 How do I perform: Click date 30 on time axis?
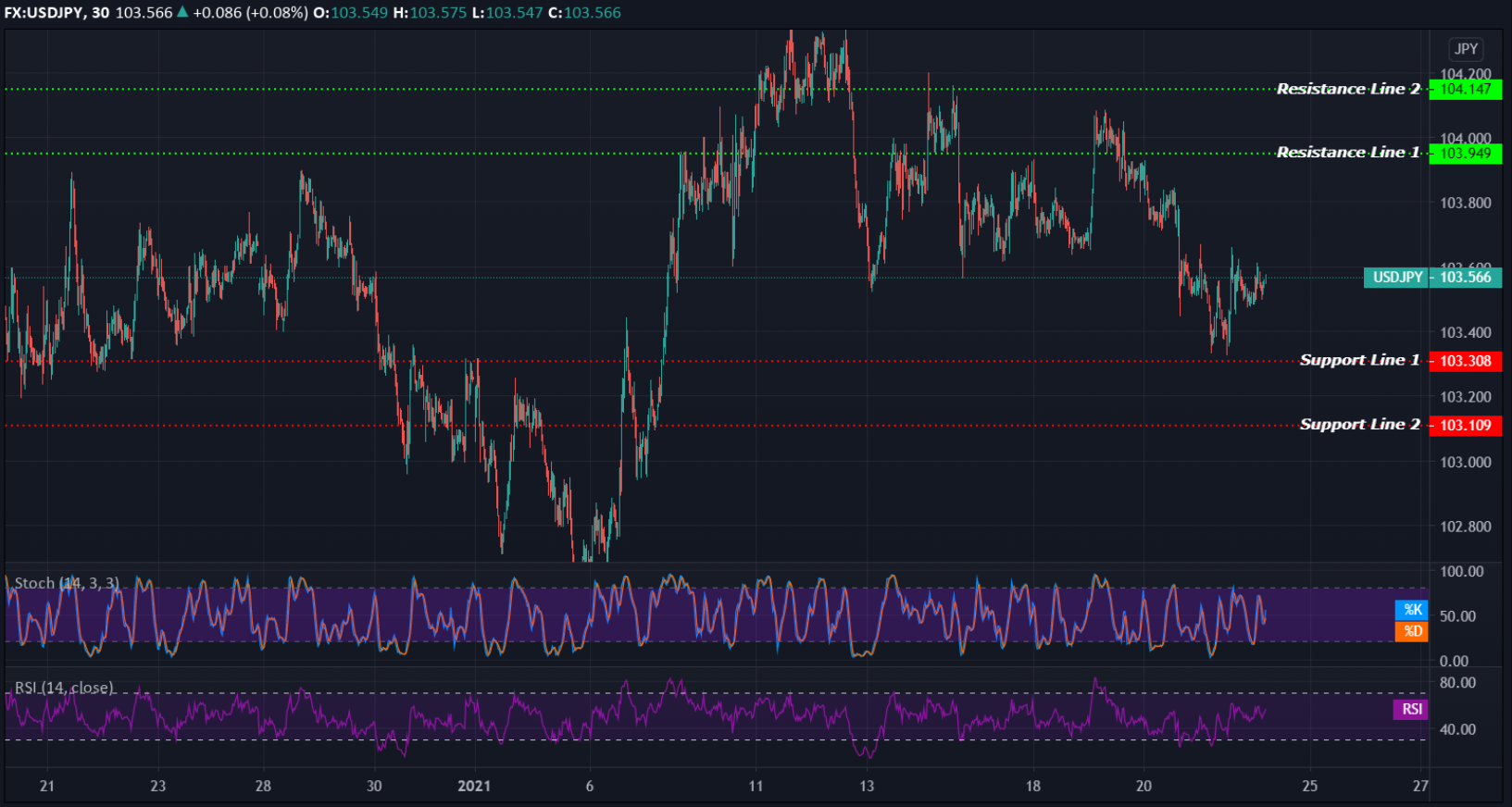pos(374,786)
